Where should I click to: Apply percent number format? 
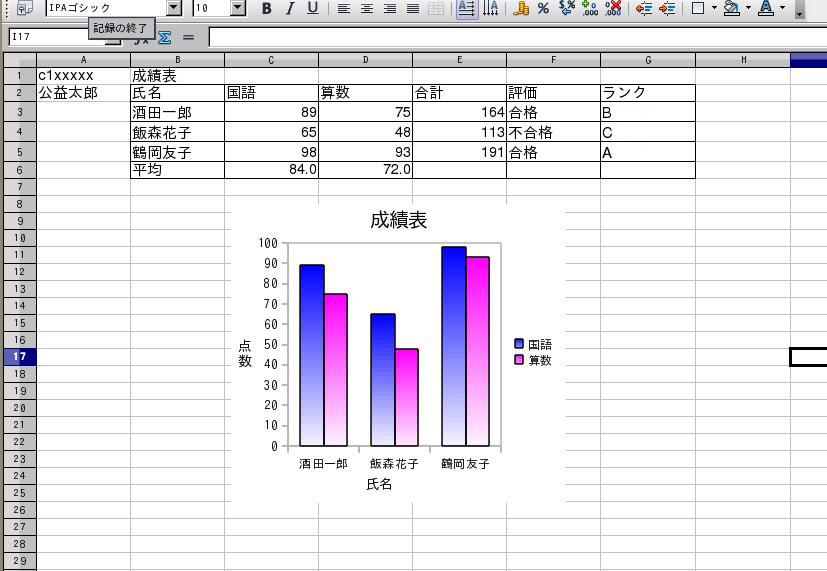pos(543,9)
